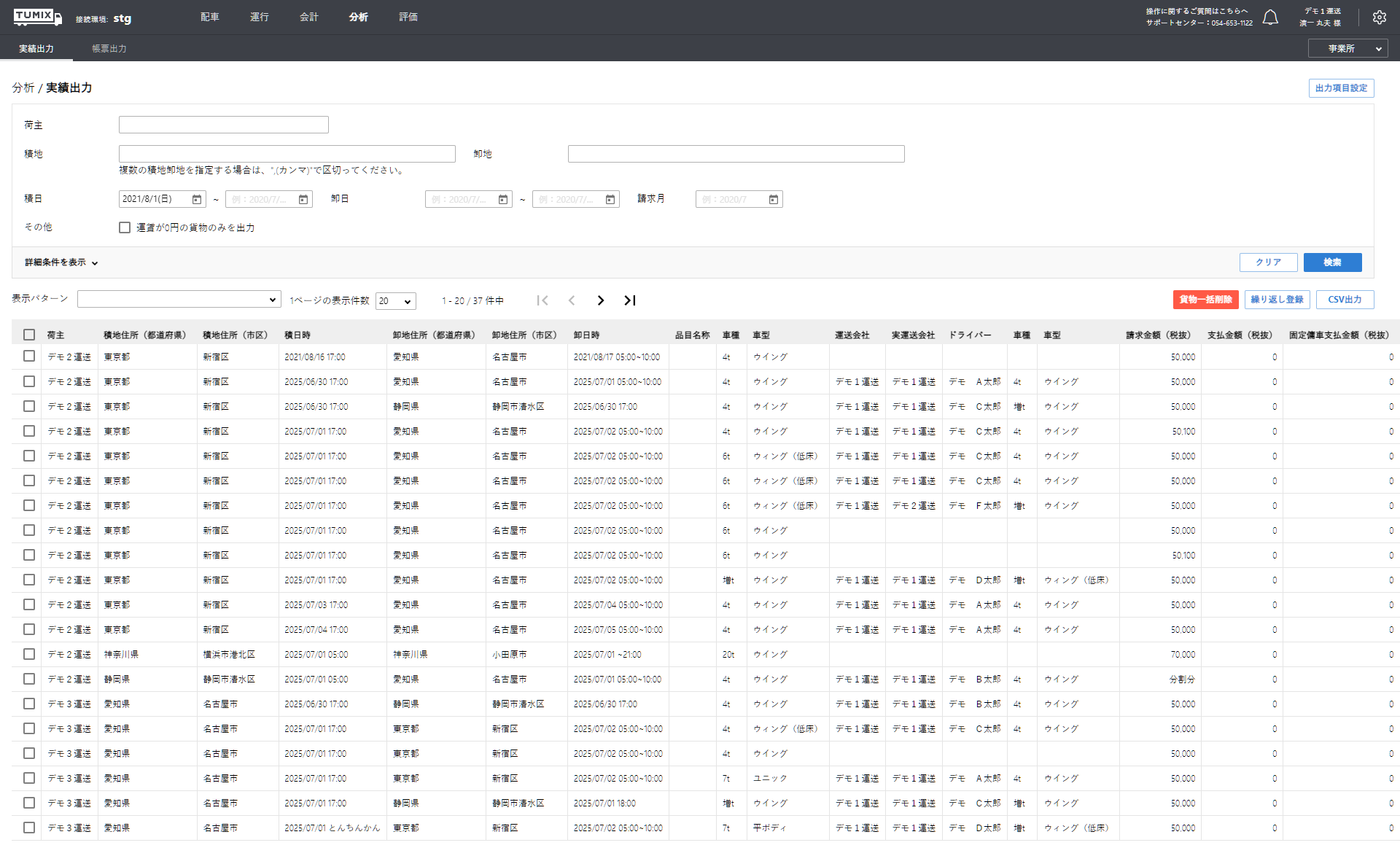Screen dimensions: 1400x864
Task: Check the select-all header checkbox
Action: click(29, 335)
